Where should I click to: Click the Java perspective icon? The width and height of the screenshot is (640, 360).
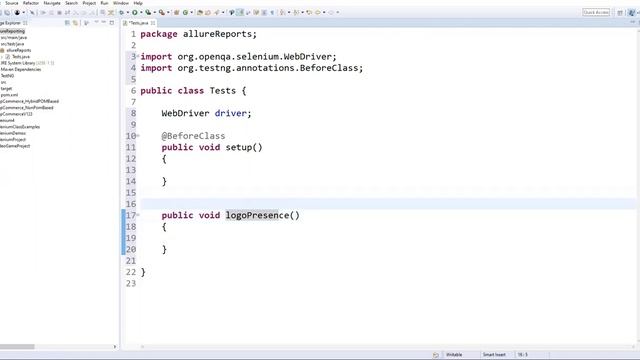[632, 13]
